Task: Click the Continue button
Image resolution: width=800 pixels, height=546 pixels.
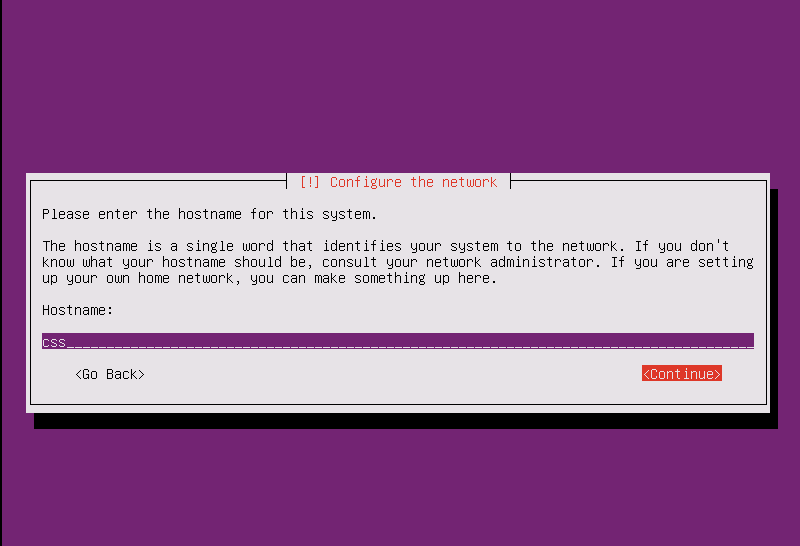Action: 682,374
